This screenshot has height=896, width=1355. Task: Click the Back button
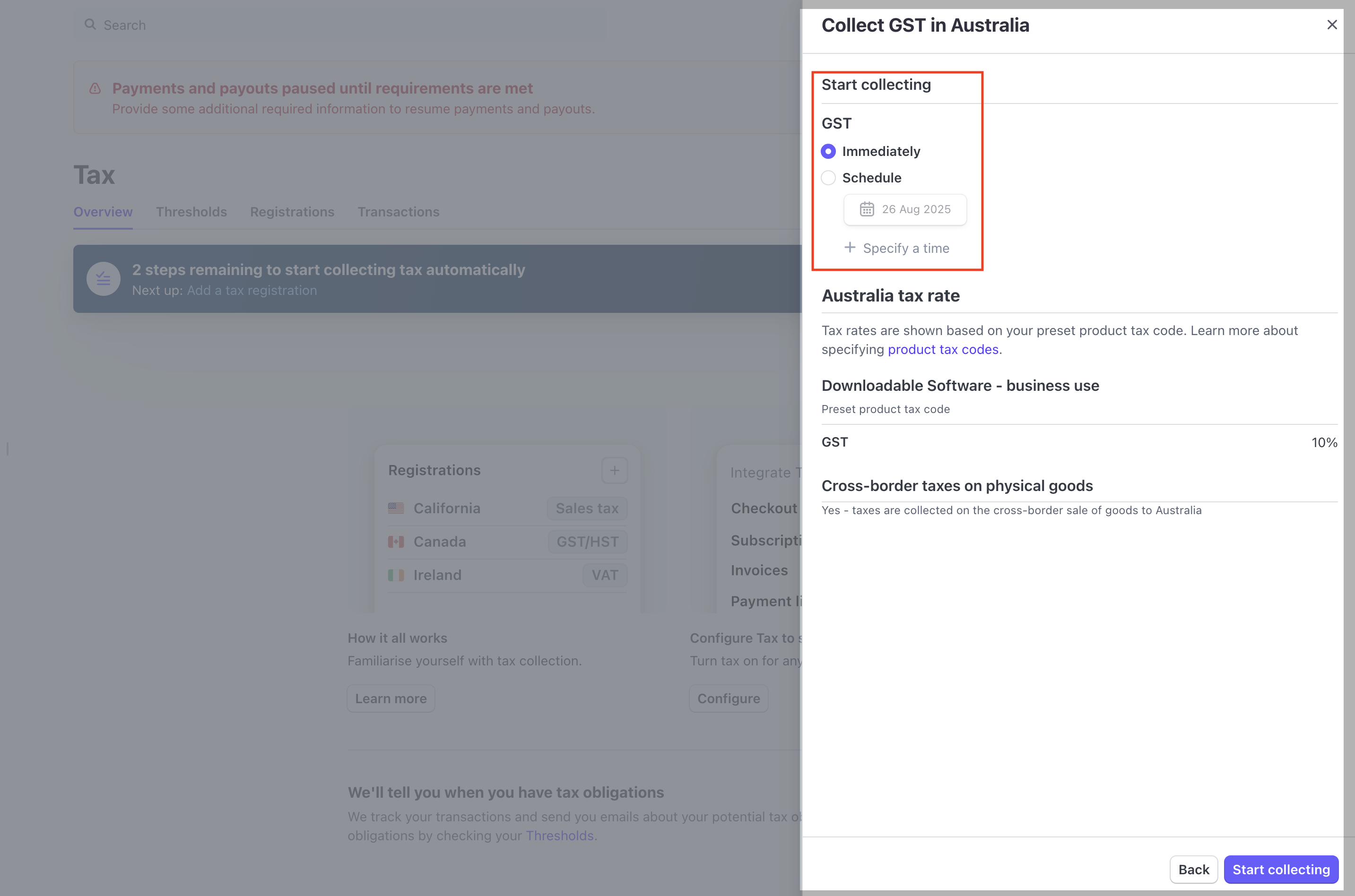1193,869
